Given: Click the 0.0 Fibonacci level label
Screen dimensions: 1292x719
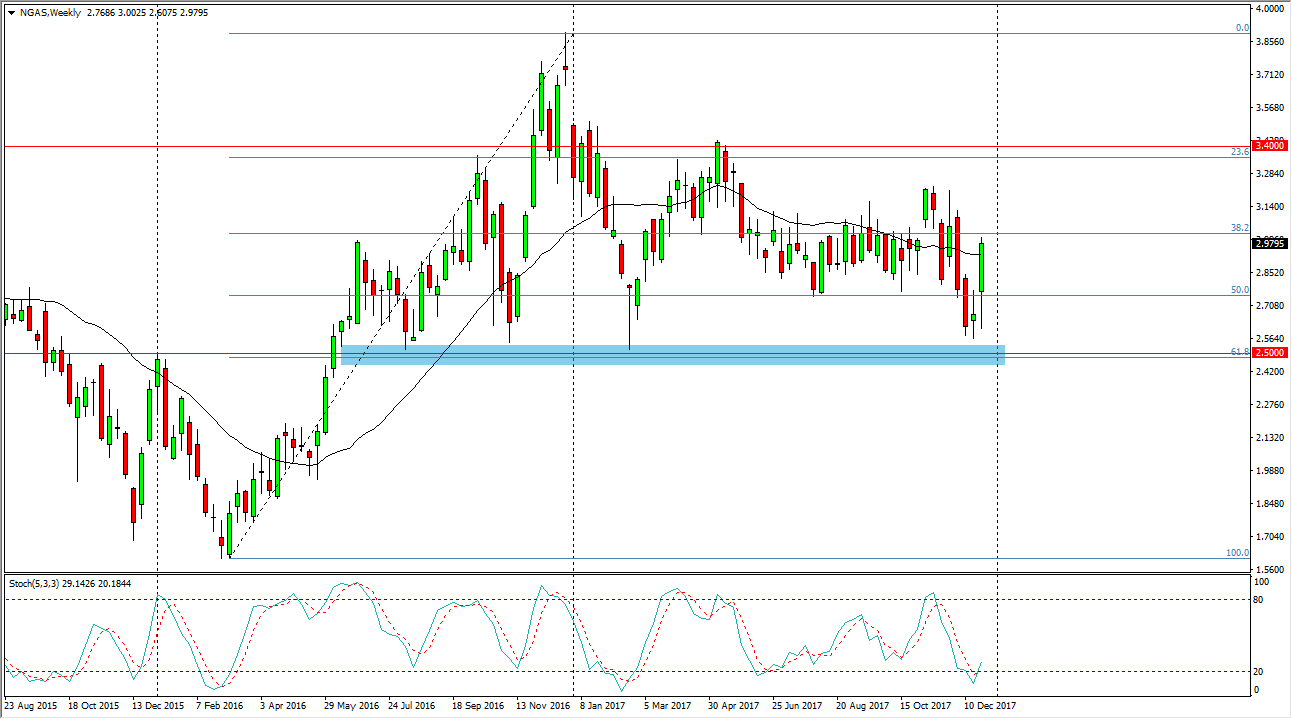Looking at the screenshot, I should 1241,28.
